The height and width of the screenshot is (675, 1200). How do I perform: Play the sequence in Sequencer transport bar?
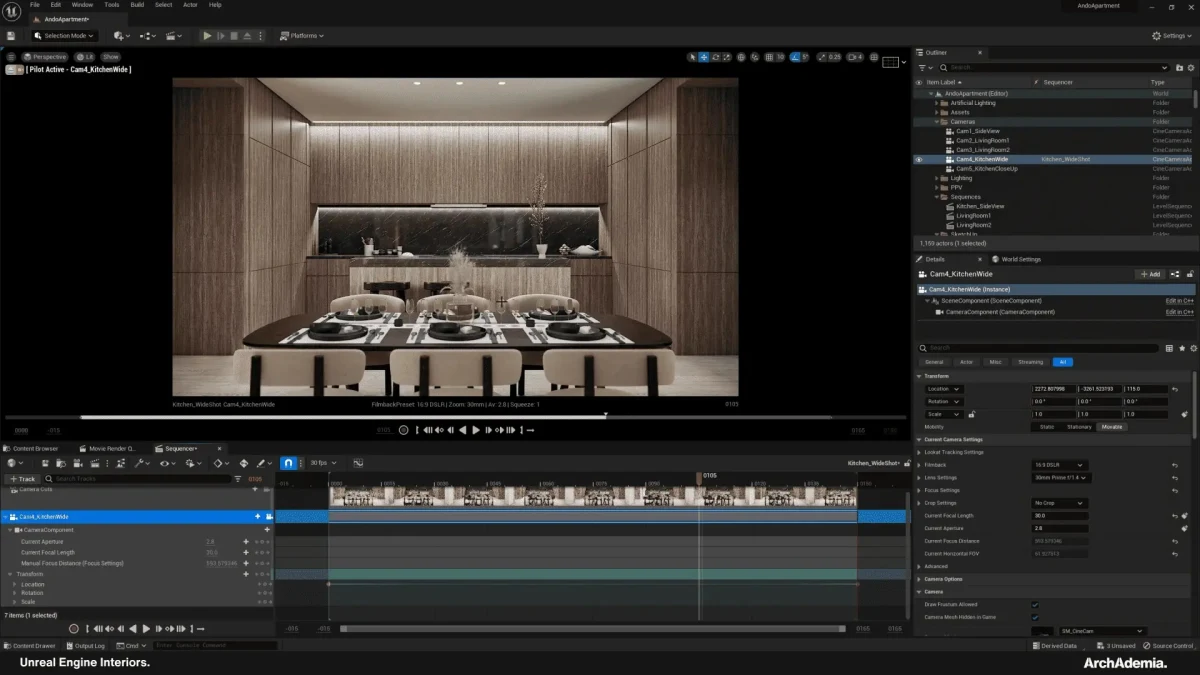pyautogui.click(x=146, y=629)
